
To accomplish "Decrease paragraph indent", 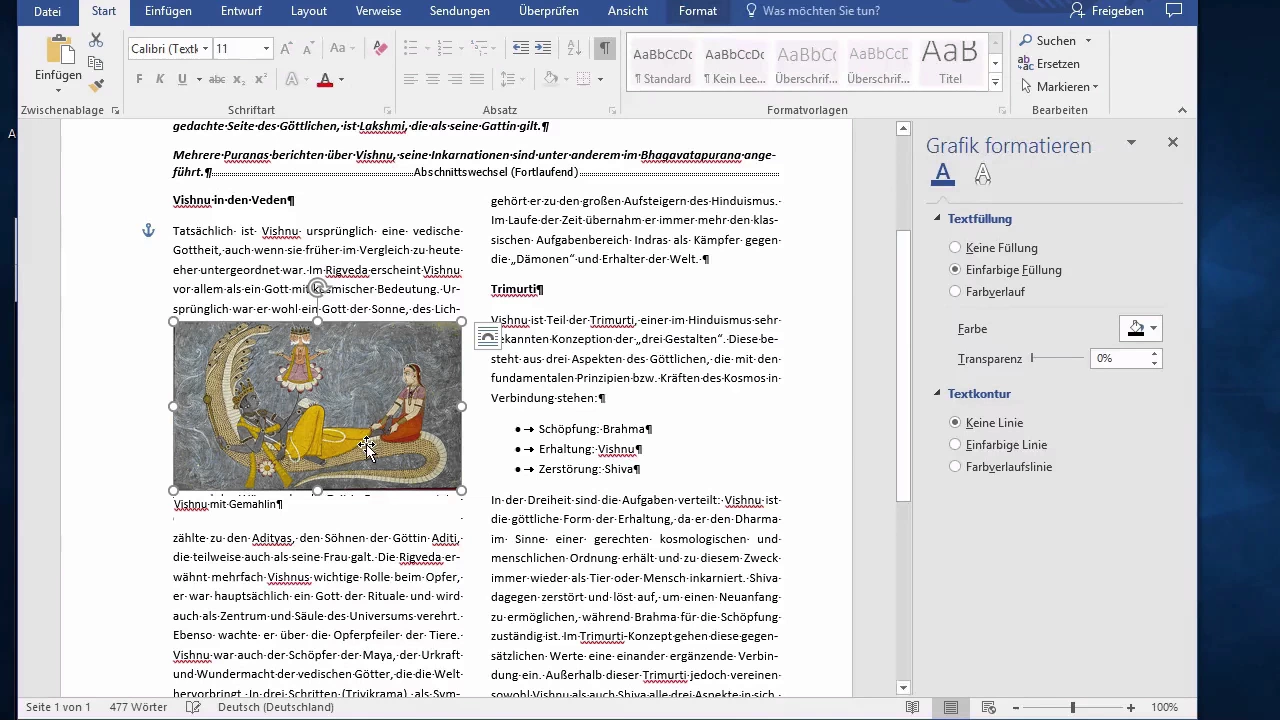I will coord(520,48).
